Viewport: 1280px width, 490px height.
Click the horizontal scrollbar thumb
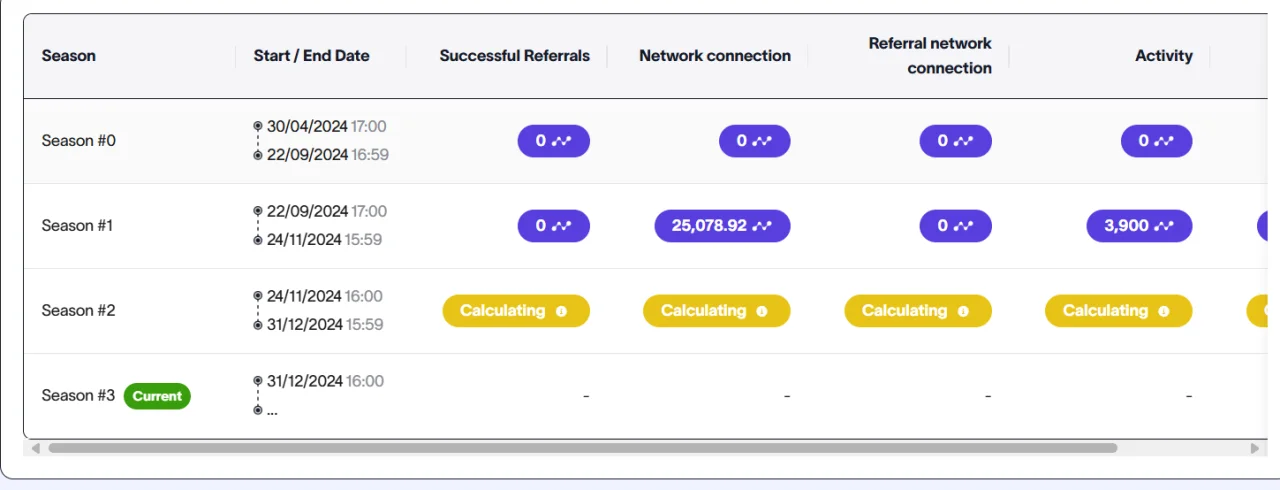pos(582,448)
